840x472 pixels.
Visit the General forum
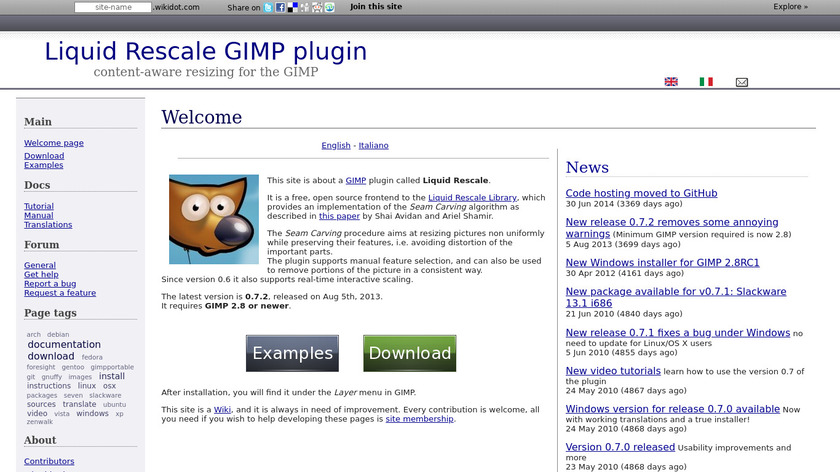[x=40, y=265]
